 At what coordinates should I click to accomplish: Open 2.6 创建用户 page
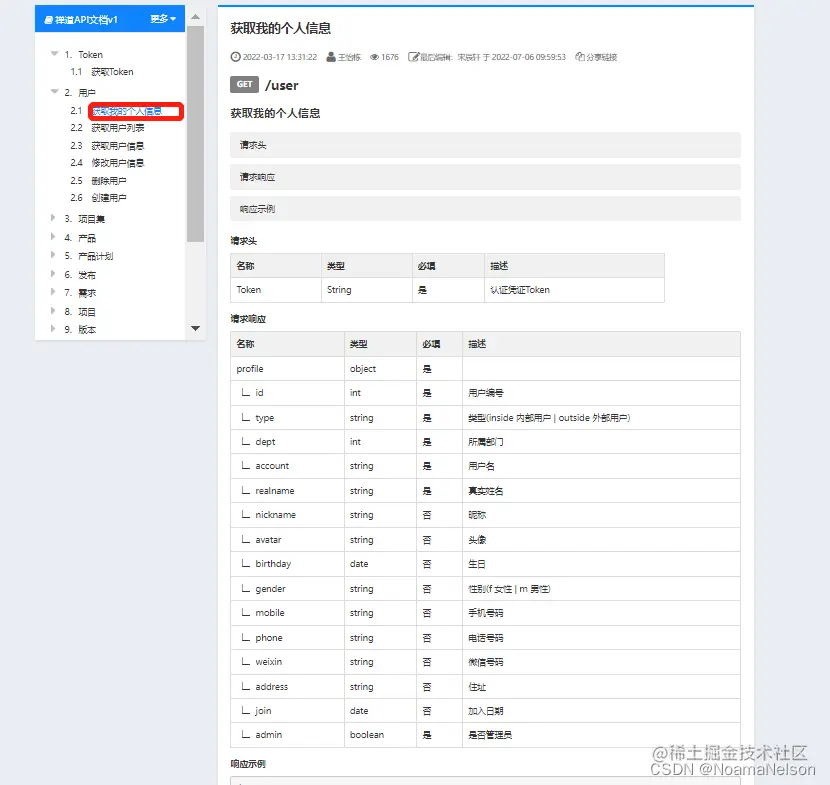109,198
